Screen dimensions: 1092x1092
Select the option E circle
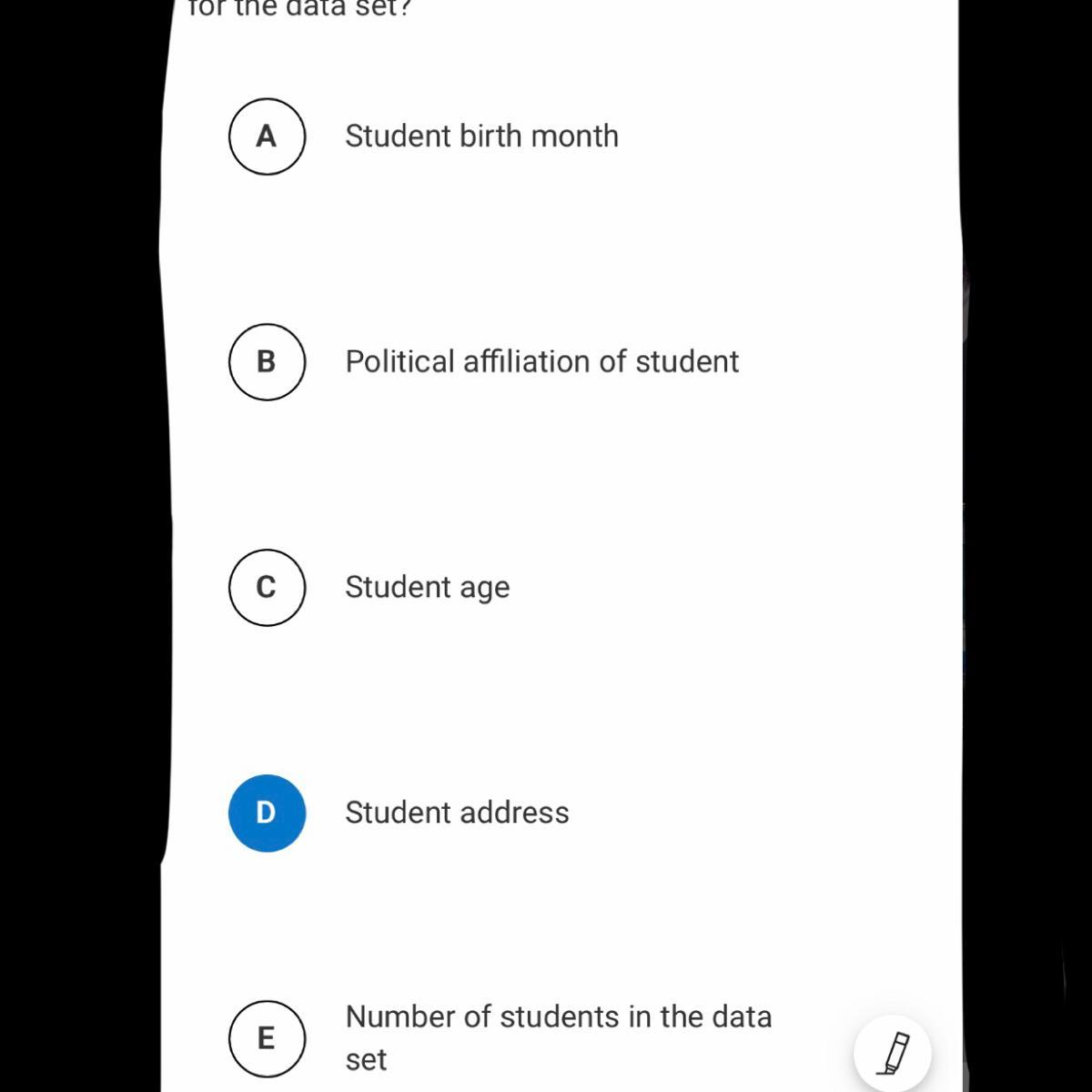coord(266,1038)
